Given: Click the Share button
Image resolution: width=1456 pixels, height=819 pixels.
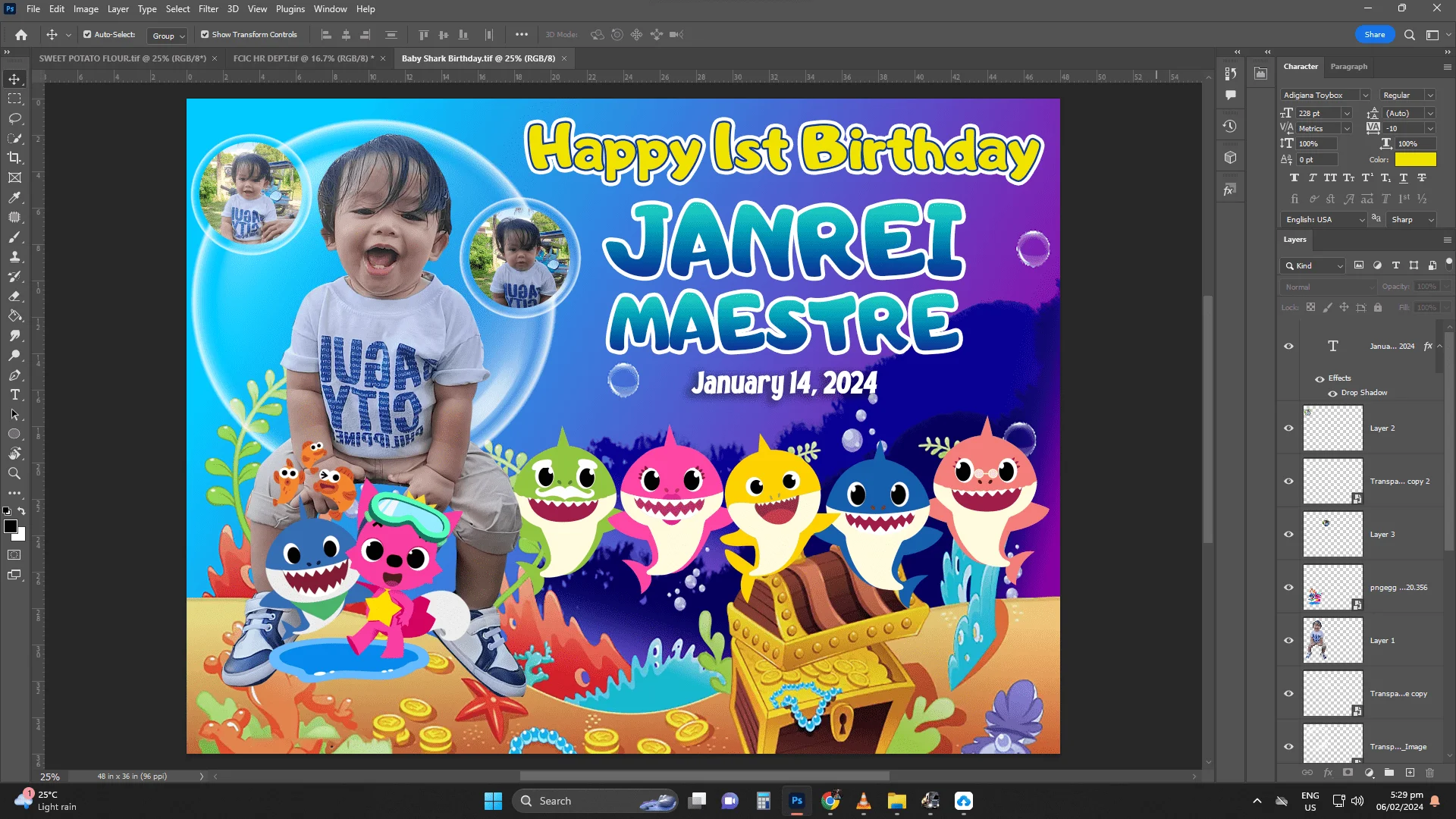Looking at the screenshot, I should (1375, 35).
